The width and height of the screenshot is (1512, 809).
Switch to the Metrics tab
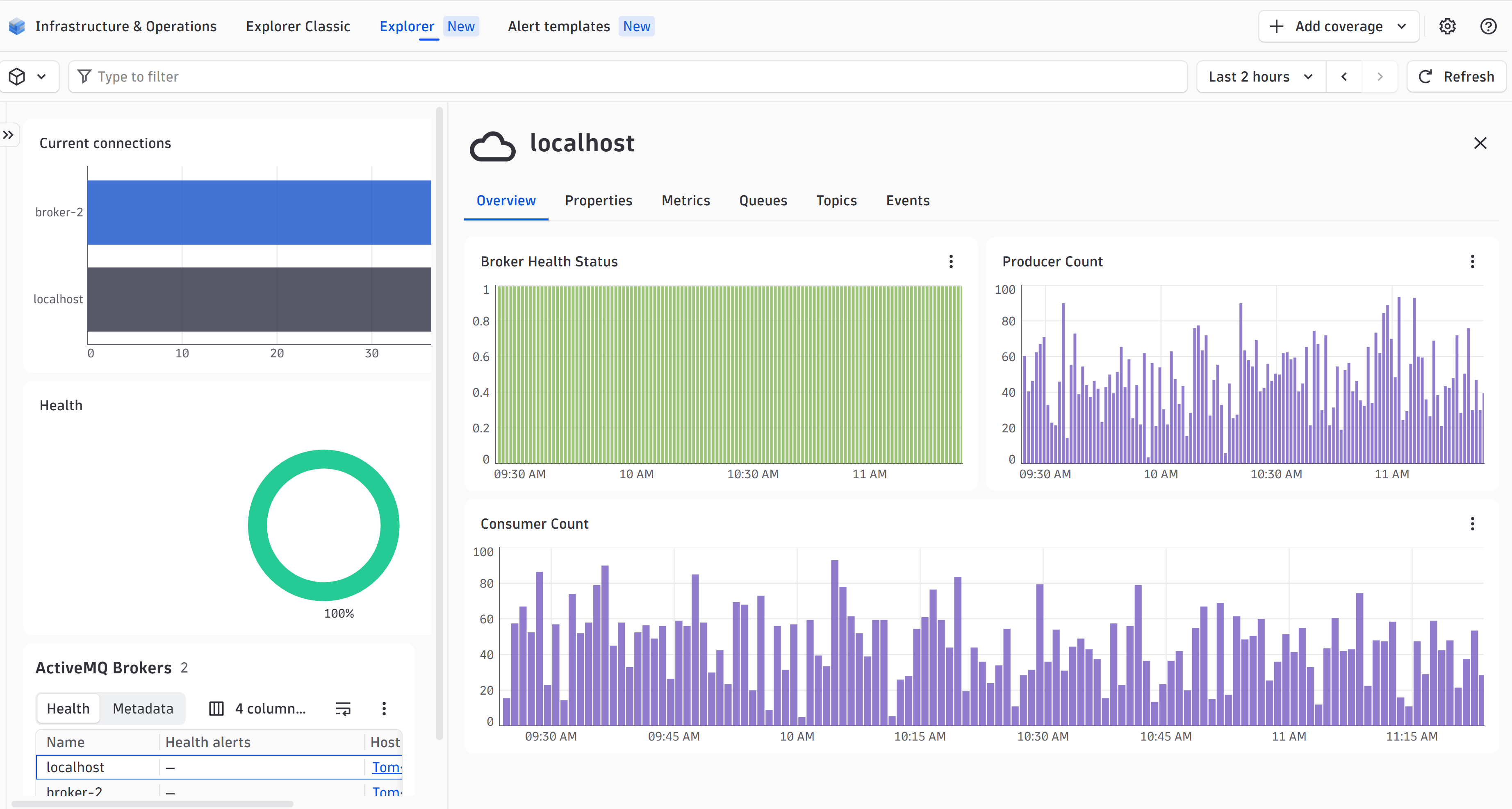pyautogui.click(x=685, y=201)
